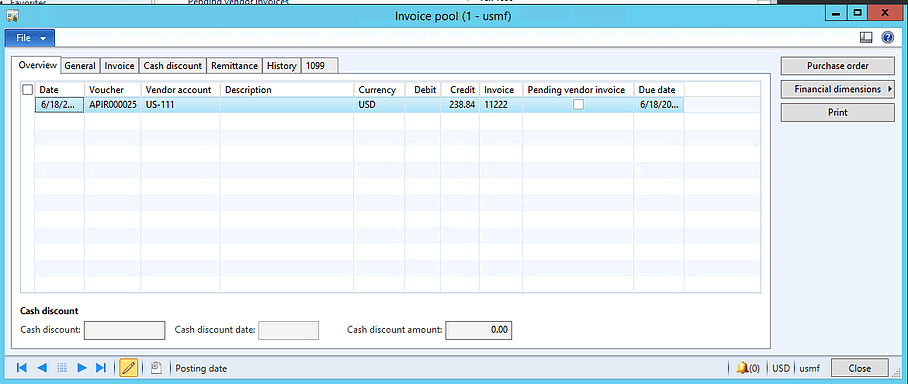Switch to the General tab
The height and width of the screenshot is (384, 908).
[80, 66]
